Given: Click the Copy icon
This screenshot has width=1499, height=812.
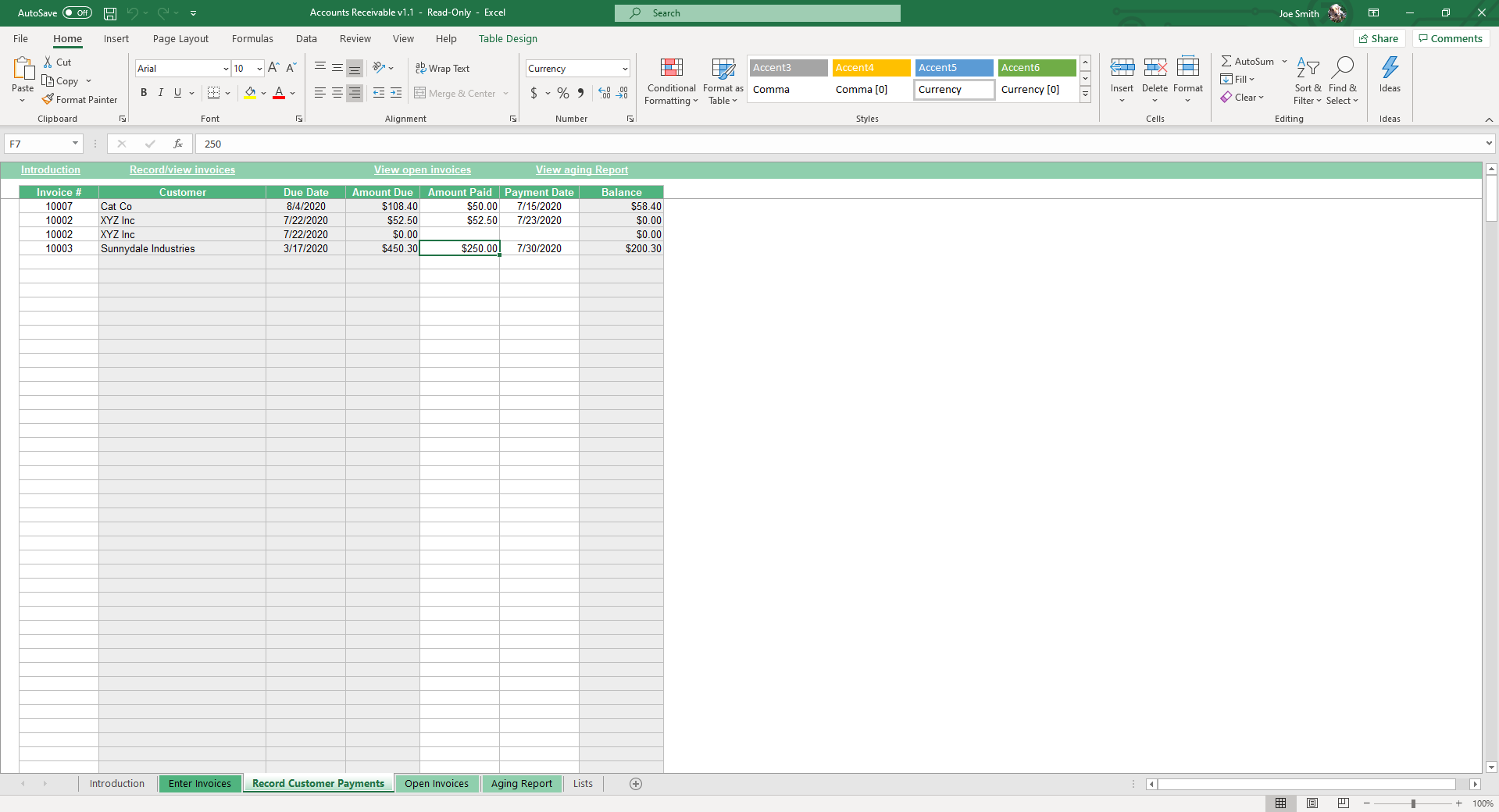Looking at the screenshot, I should point(48,80).
